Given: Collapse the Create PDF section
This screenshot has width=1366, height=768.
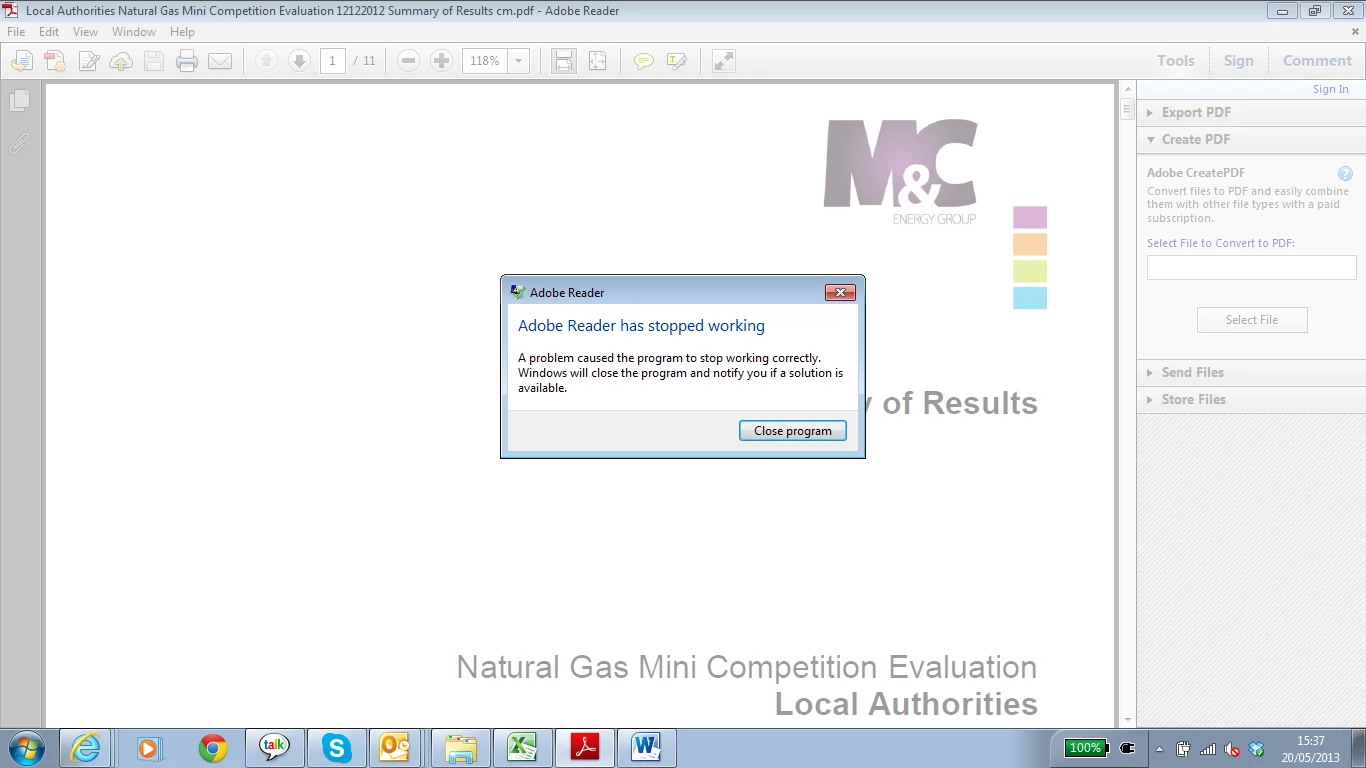Looking at the screenshot, I should (1250, 140).
